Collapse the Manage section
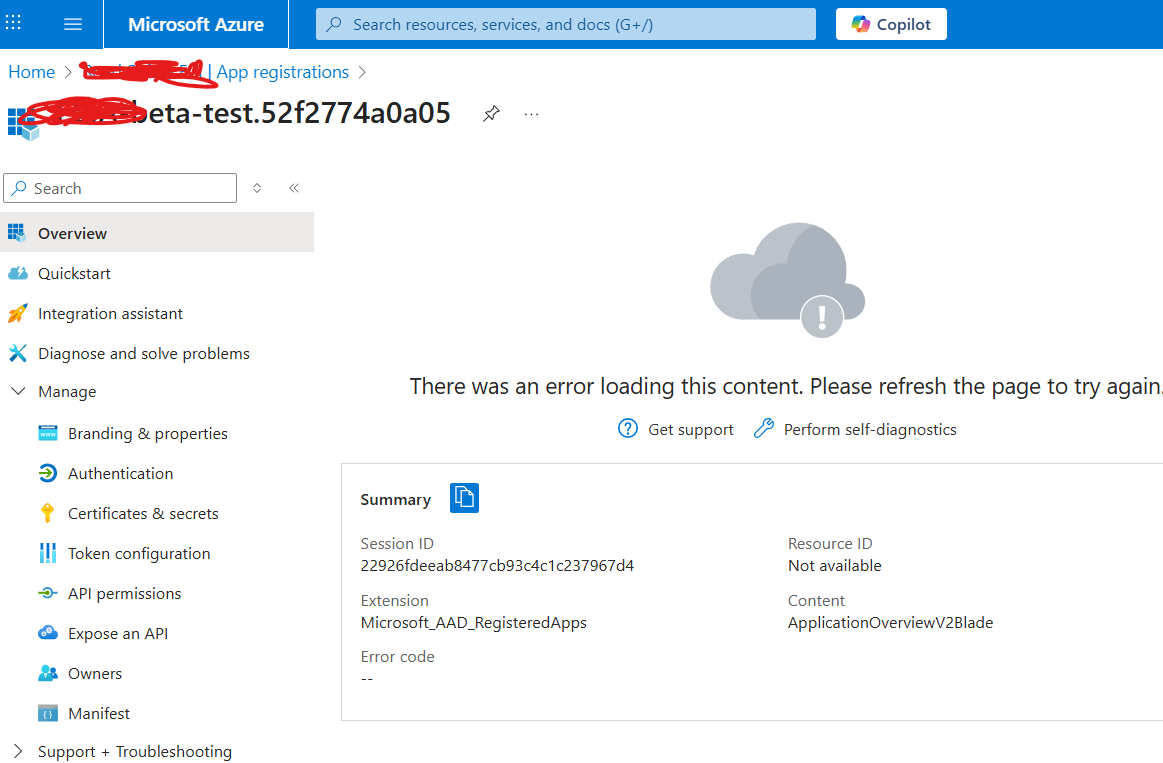 click(x=19, y=391)
